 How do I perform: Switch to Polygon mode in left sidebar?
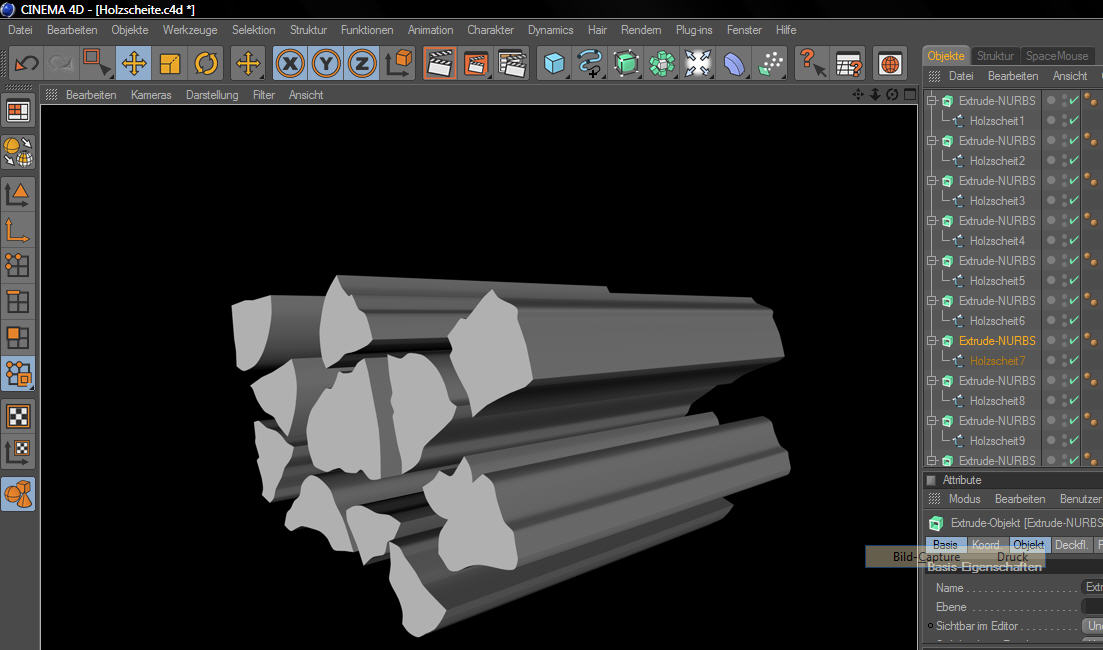[x=18, y=339]
